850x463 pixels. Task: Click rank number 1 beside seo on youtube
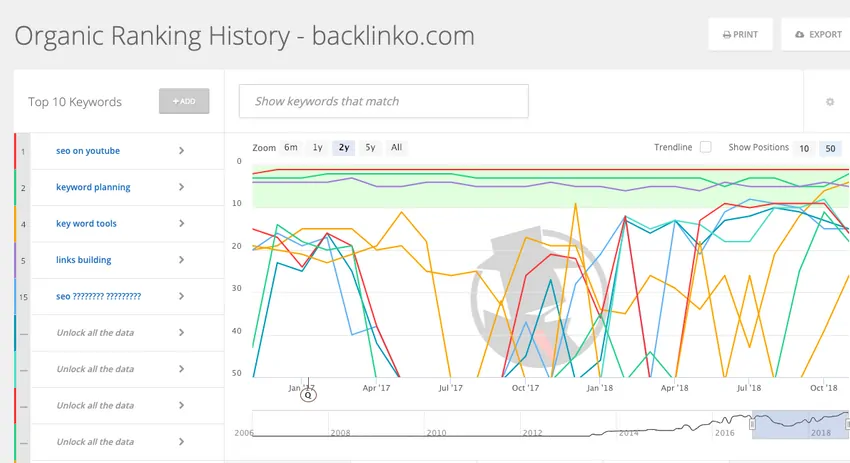click(x=23, y=151)
